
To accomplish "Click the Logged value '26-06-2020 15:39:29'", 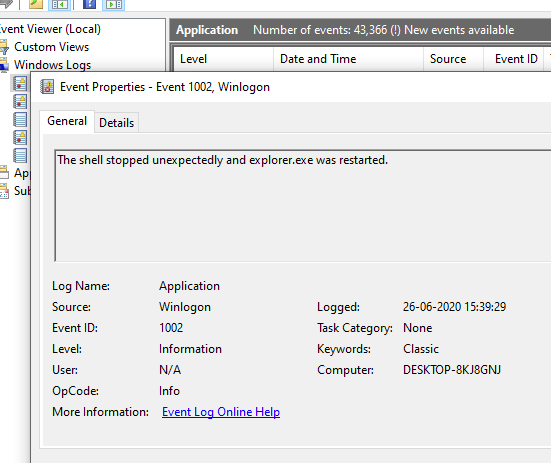I will click(x=454, y=307).
